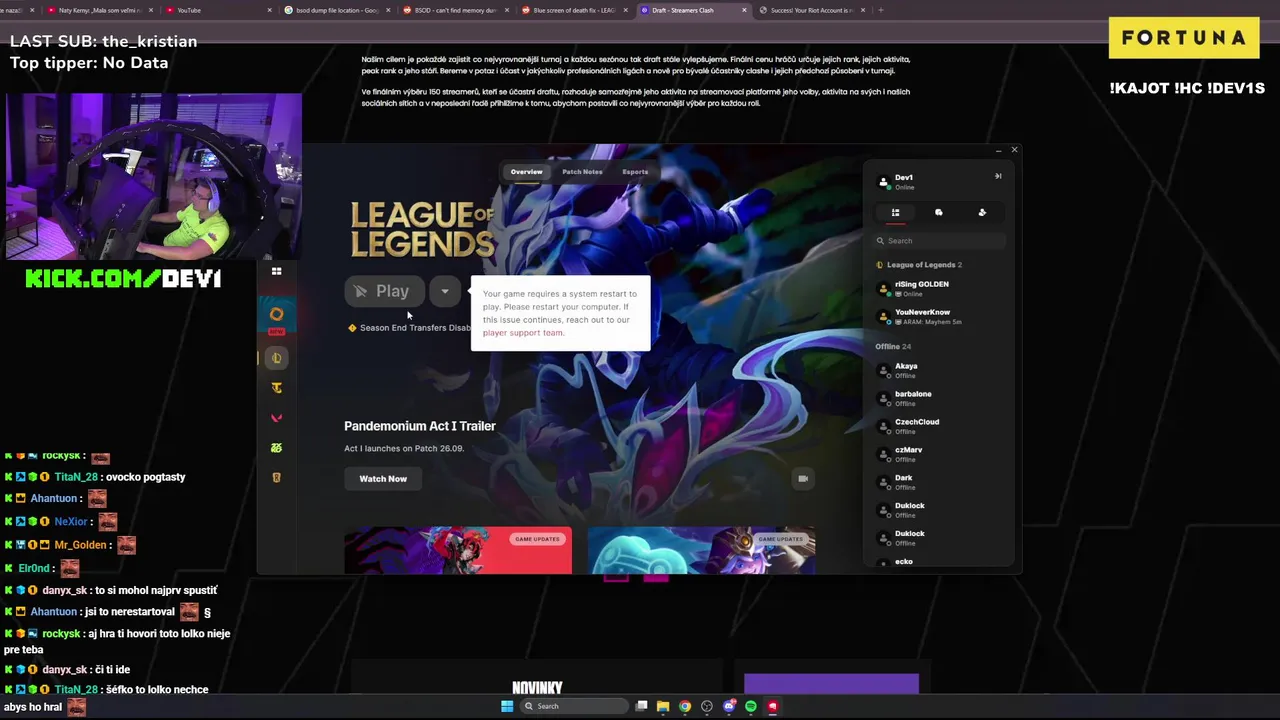The image size is (1280, 720).
Task: Collapse the League of Legends friends group
Action: (x=919, y=265)
